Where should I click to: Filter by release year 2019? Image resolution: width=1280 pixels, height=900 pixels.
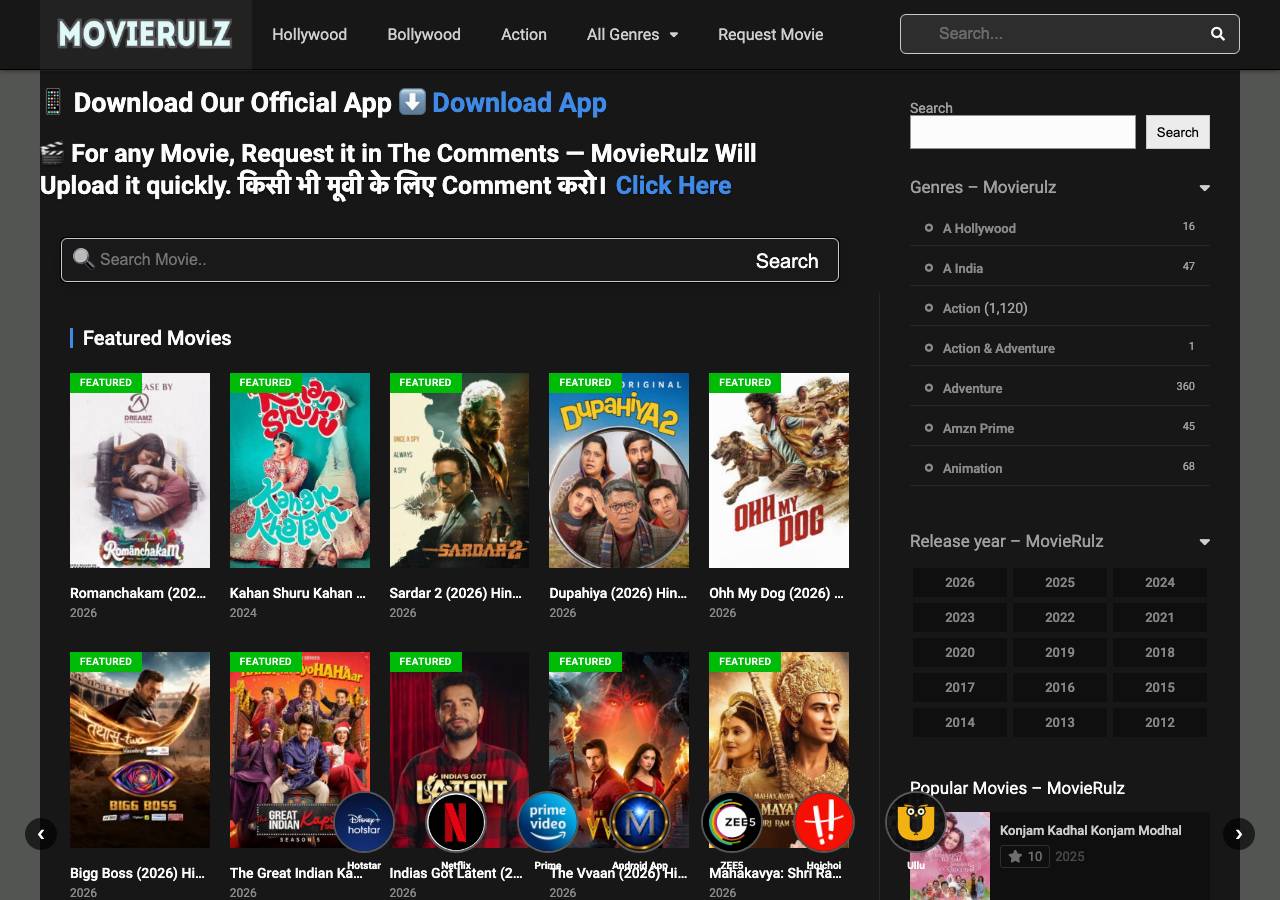tap(1060, 652)
